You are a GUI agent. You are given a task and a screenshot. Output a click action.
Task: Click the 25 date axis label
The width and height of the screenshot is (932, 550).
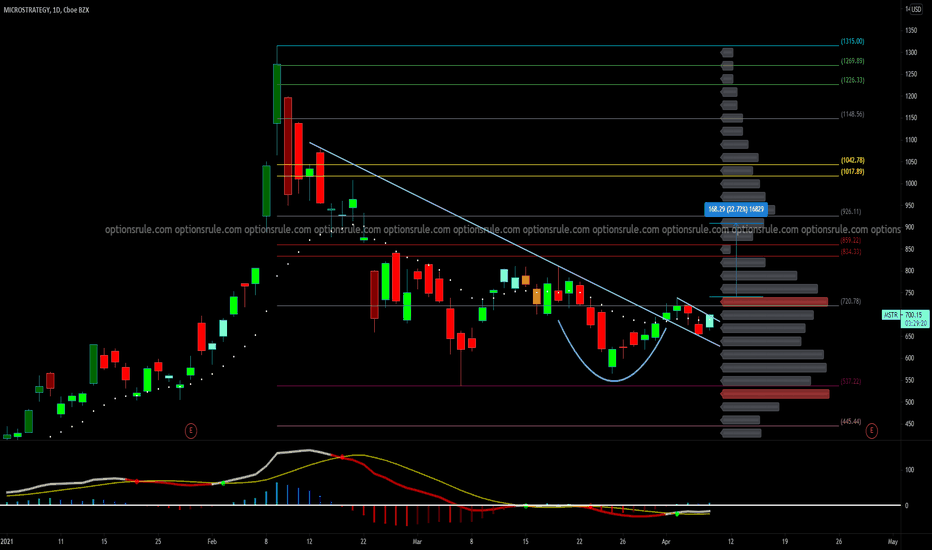pyautogui.click(x=158, y=542)
